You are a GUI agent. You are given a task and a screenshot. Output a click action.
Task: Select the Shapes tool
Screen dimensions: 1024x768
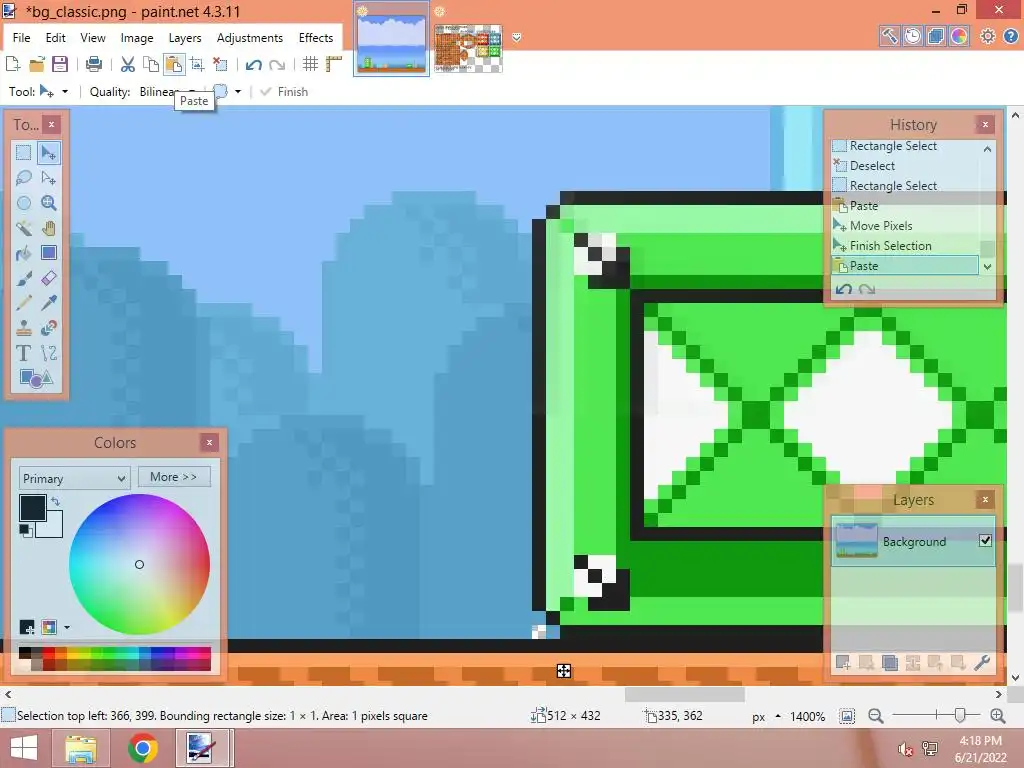click(x=36, y=378)
